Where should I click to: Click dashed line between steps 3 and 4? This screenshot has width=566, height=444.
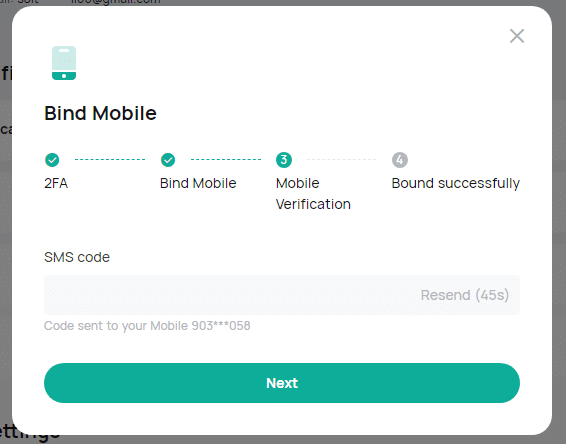click(x=341, y=159)
